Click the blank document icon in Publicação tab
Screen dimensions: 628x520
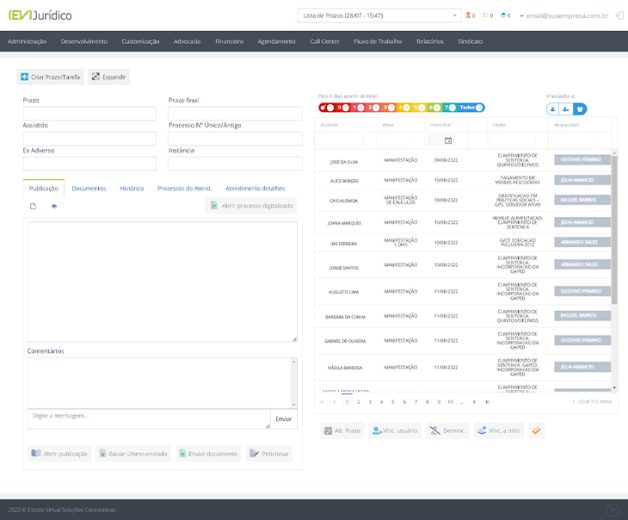tap(32, 206)
